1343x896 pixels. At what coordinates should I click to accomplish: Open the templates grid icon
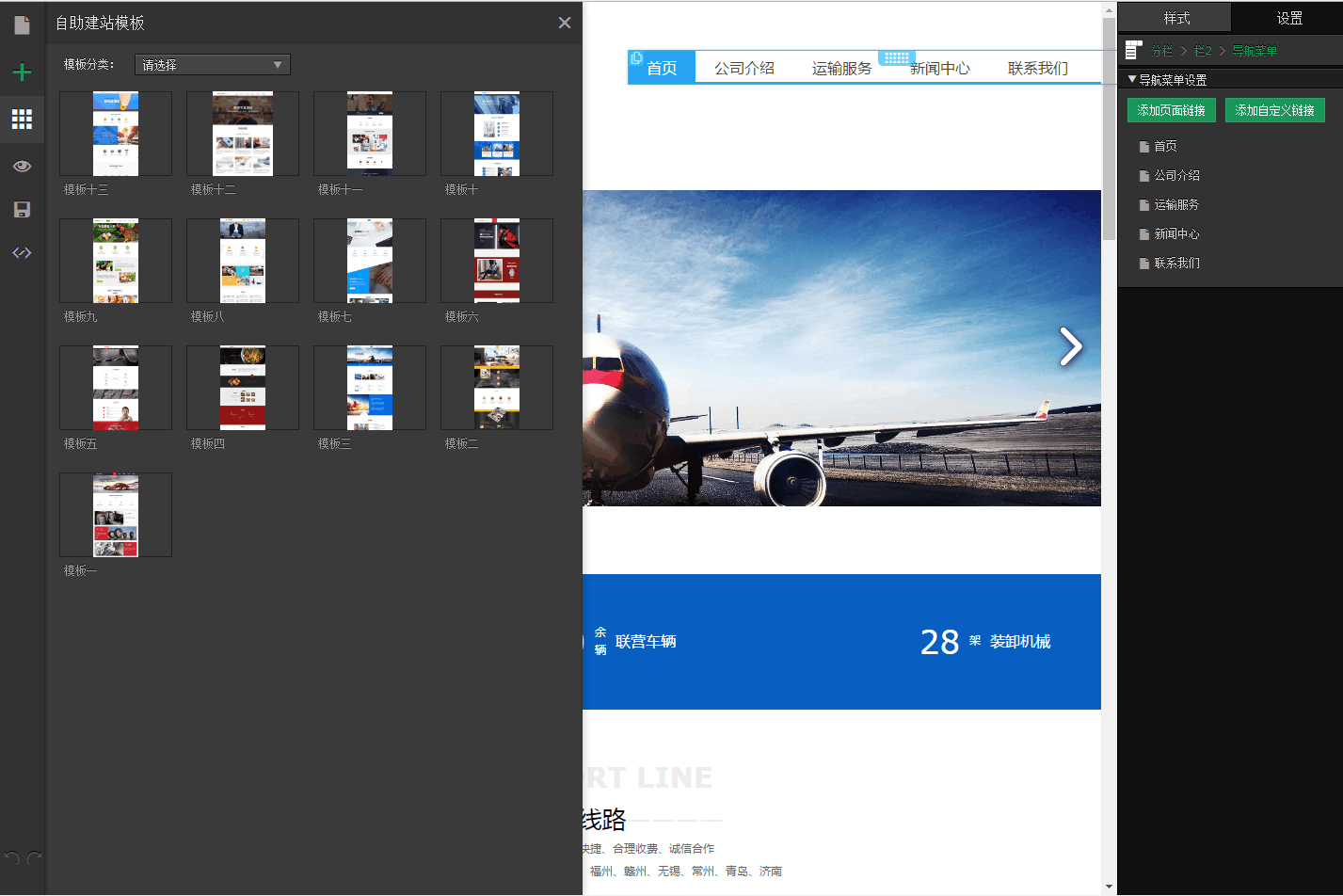(22, 119)
